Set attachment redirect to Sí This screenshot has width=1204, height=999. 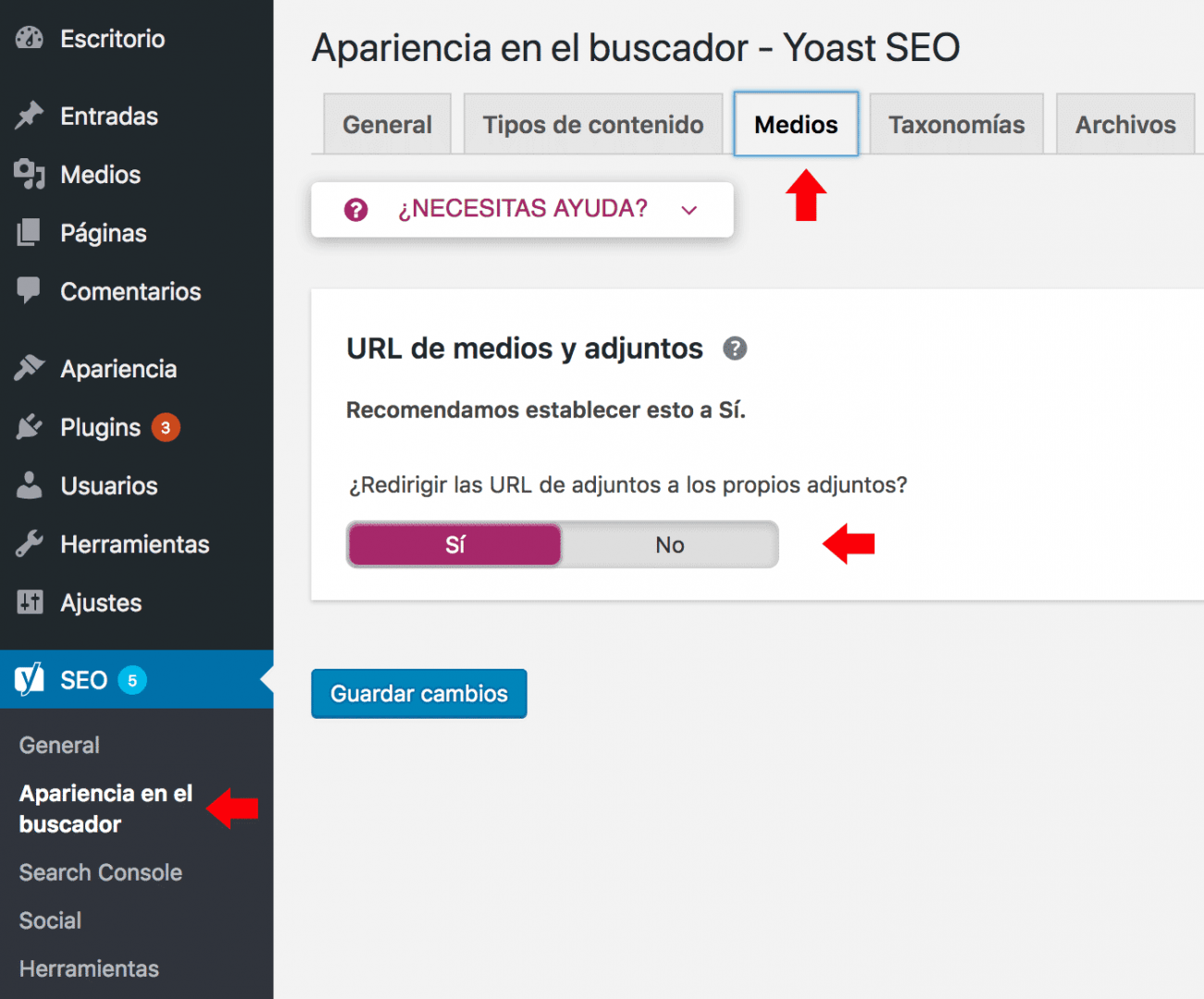point(454,545)
